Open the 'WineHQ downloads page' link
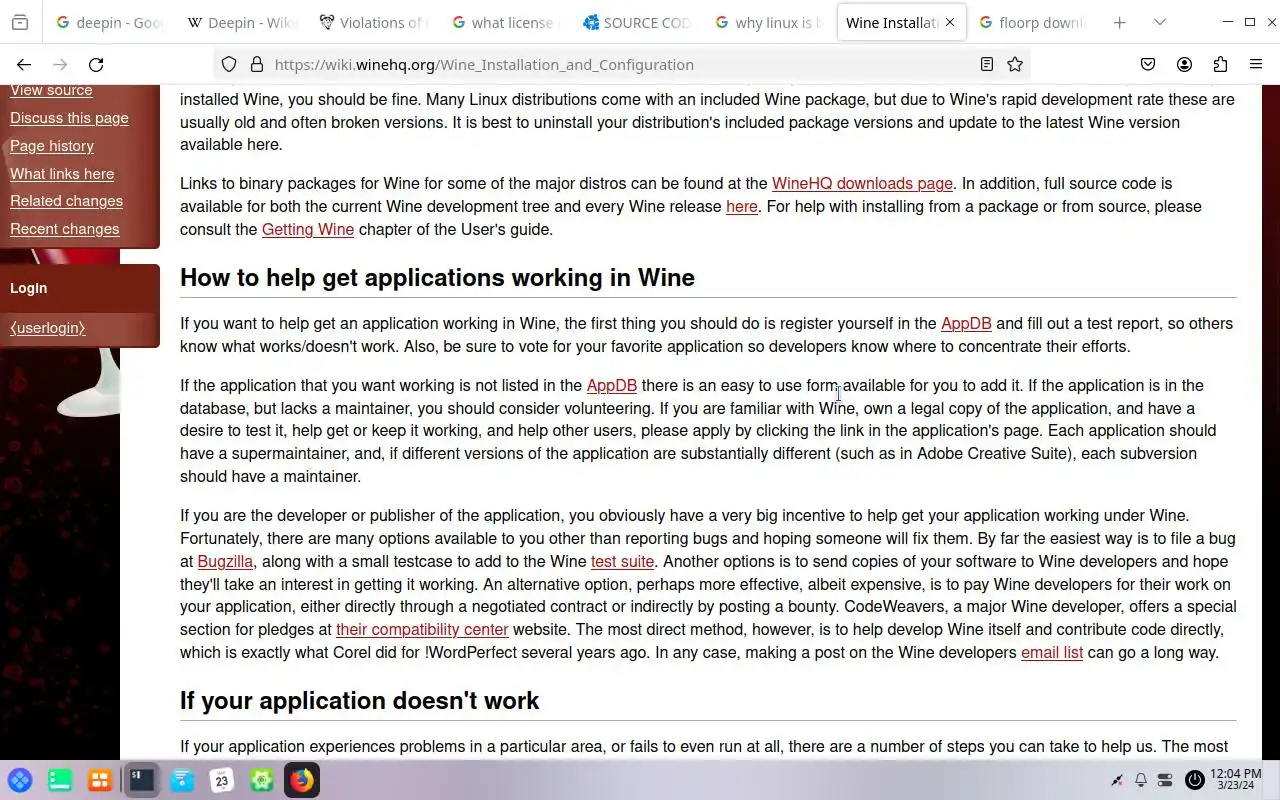 (862, 184)
